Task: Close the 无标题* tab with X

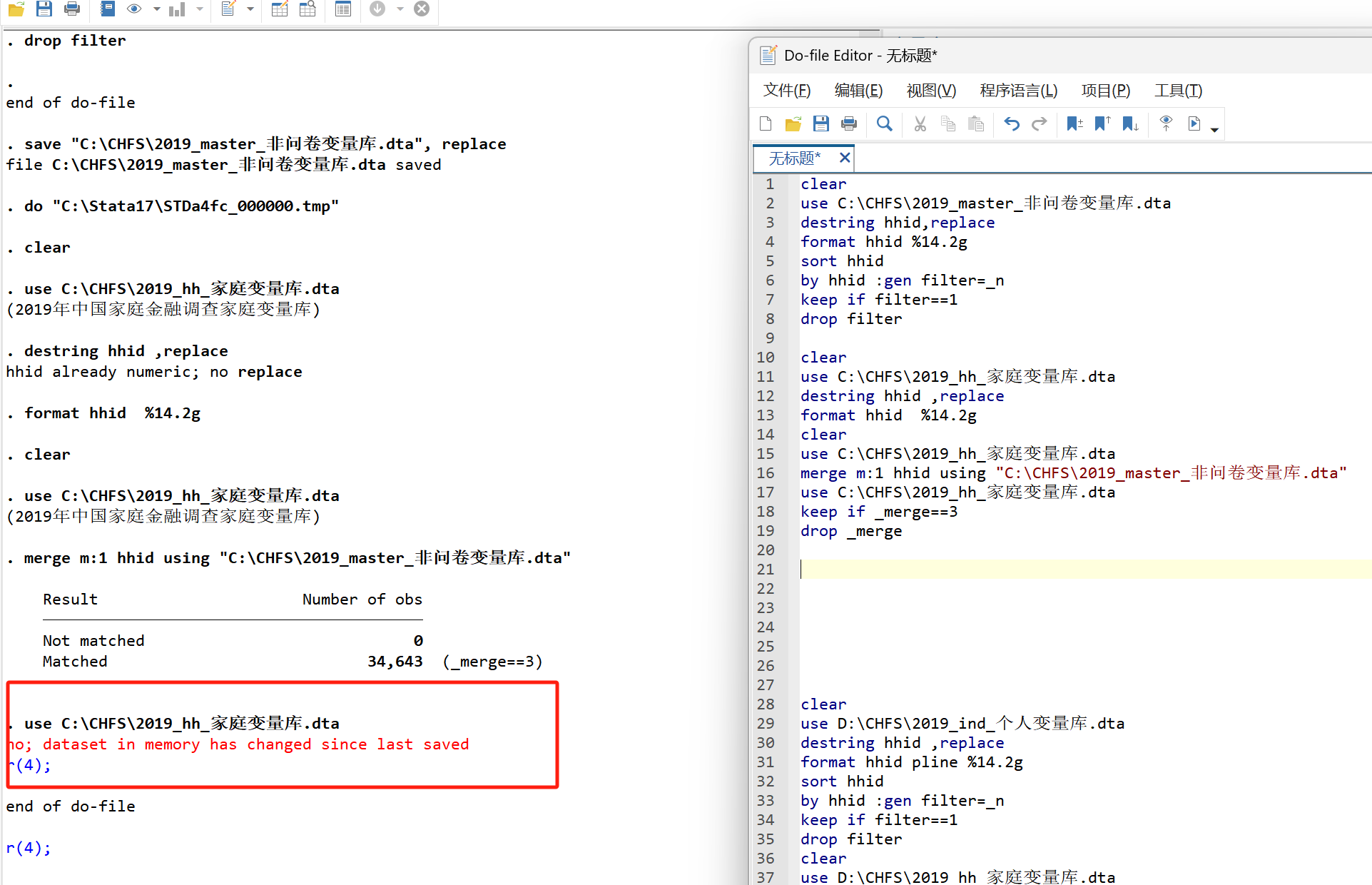Action: coord(844,158)
